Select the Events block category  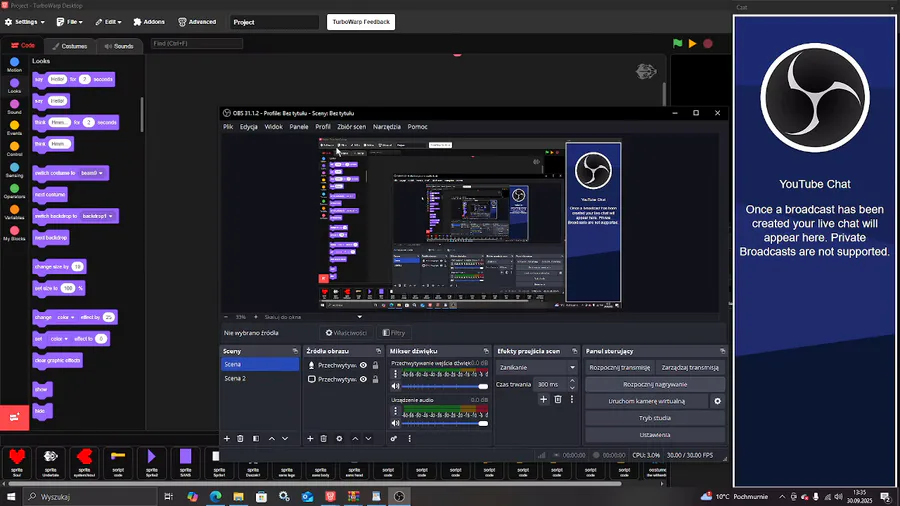pyautogui.click(x=14, y=129)
